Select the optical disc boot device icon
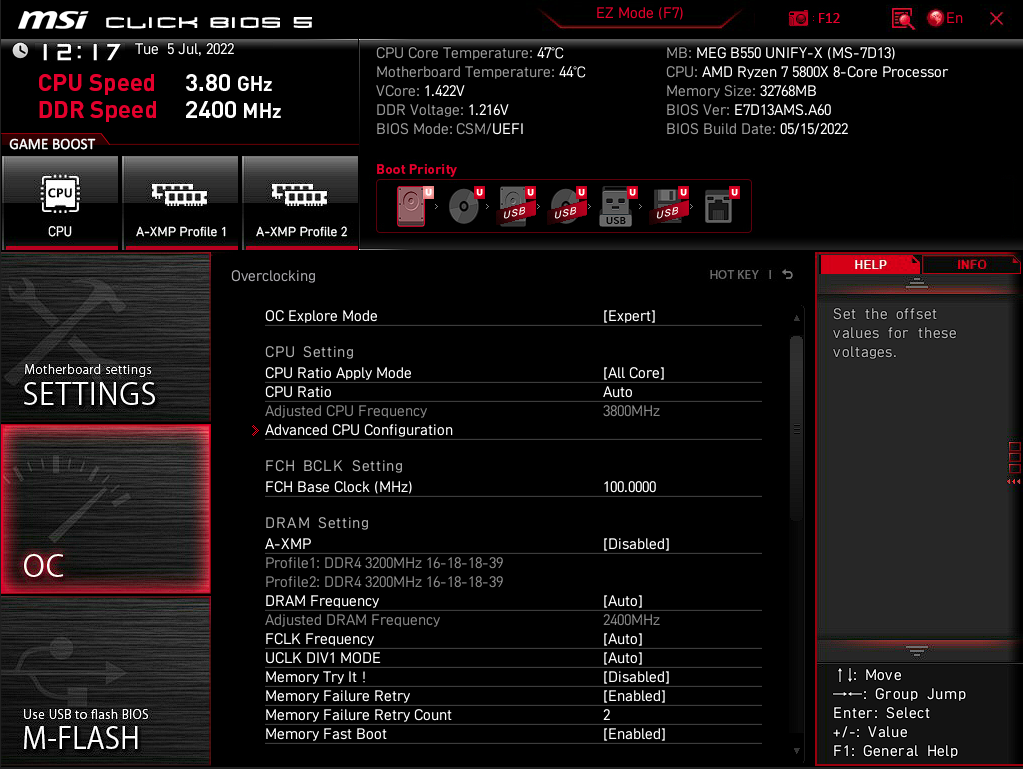 466,206
